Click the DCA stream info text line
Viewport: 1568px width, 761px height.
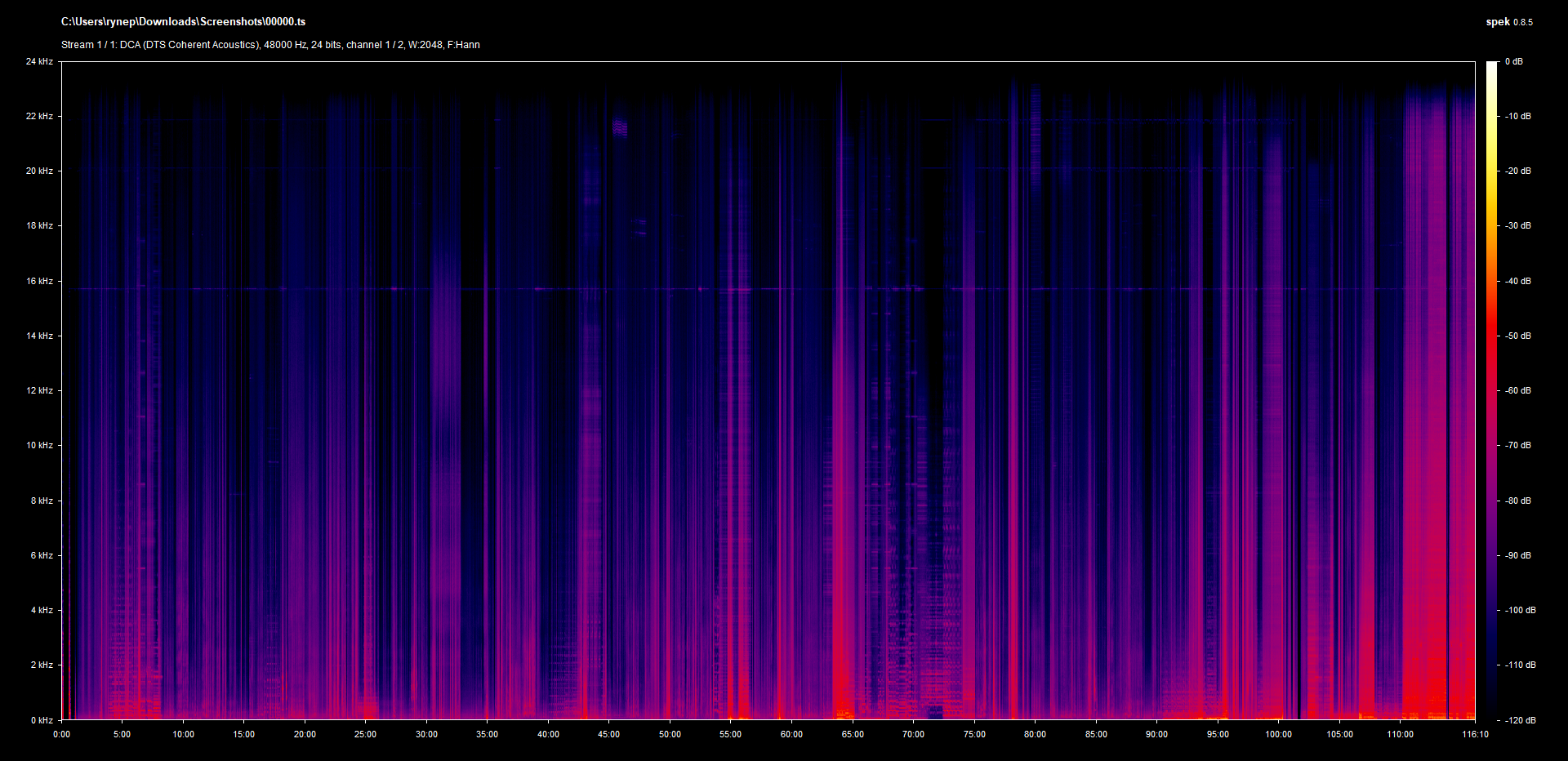(x=270, y=45)
